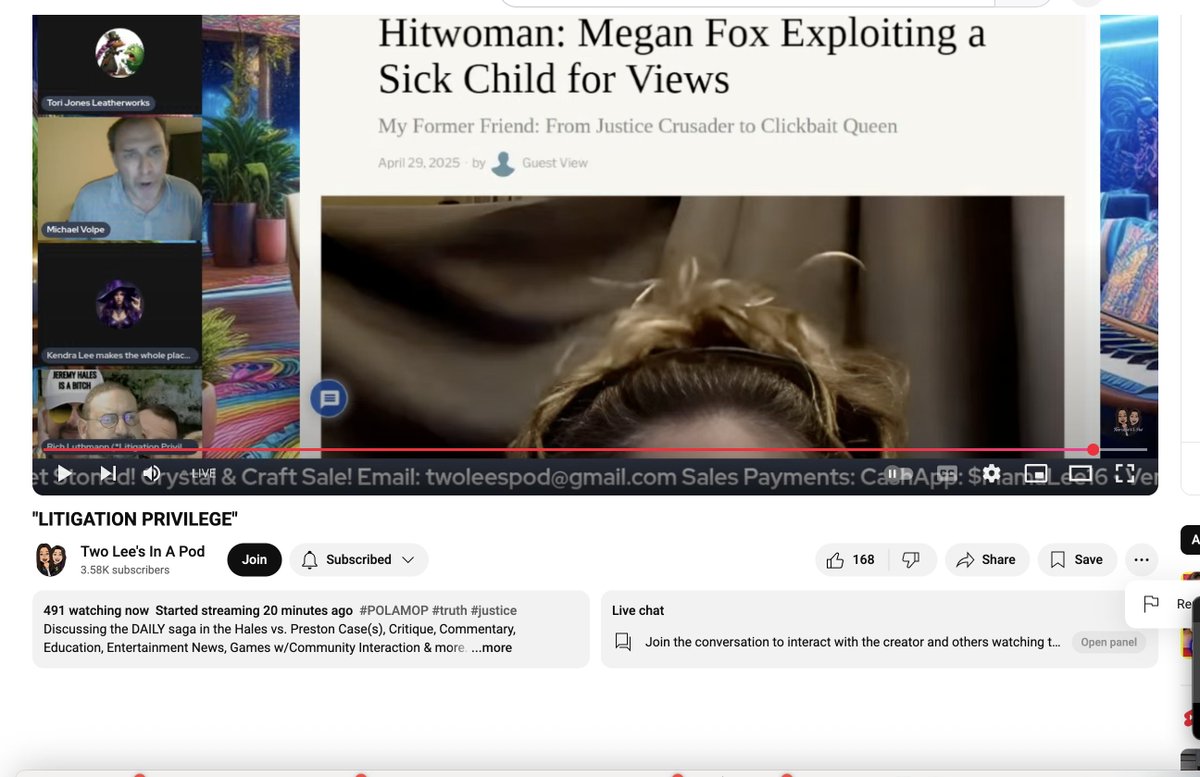Click the Join button for Two Lee's In A Pod
The image size is (1200, 777).
click(254, 560)
